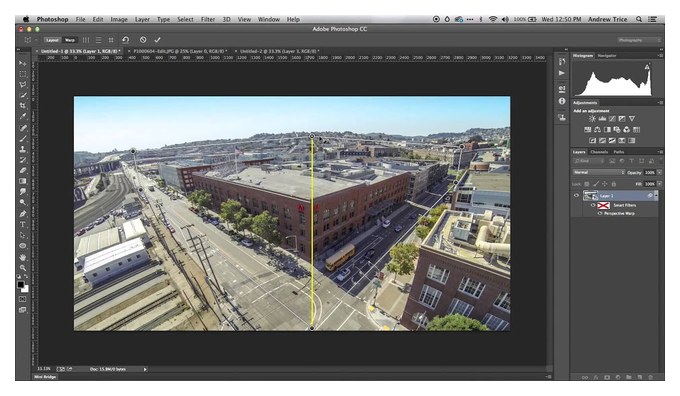Select the History Brush tool
680x396 pixels.
[x=23, y=160]
